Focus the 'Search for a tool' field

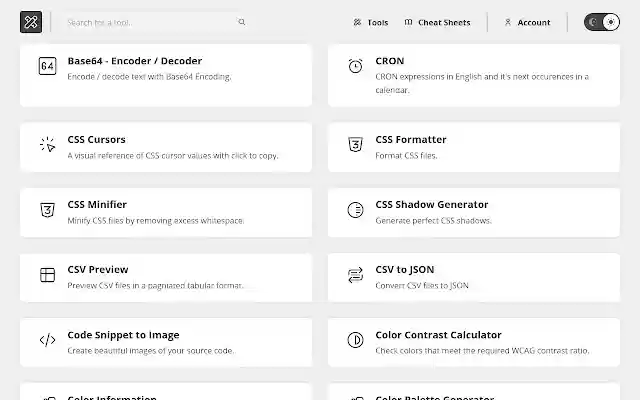pos(150,22)
